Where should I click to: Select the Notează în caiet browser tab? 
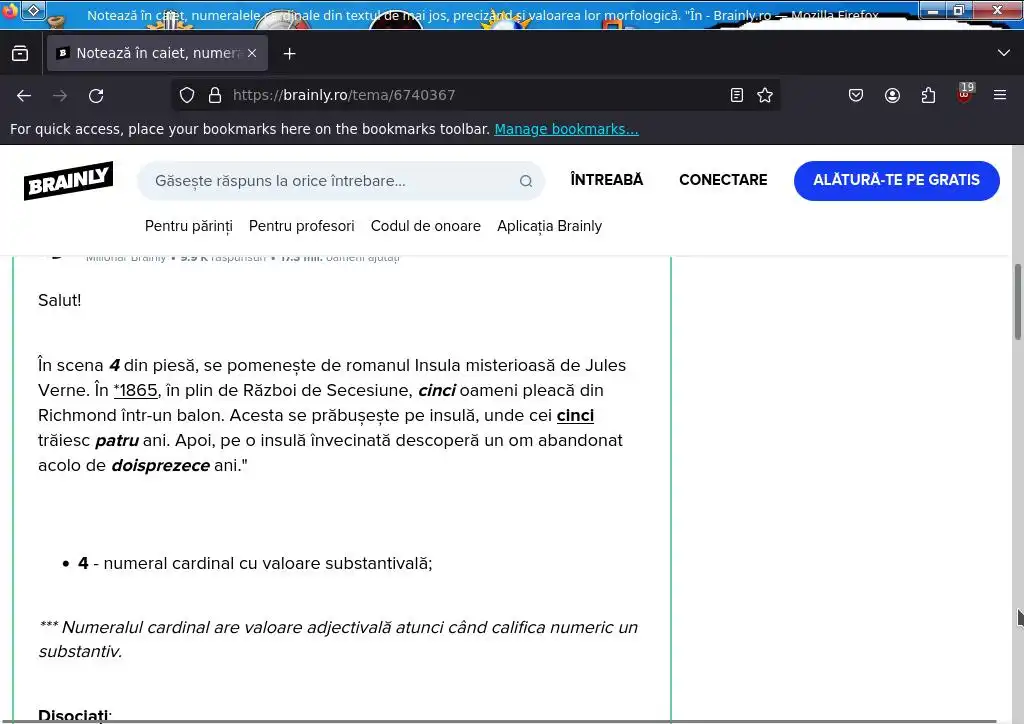[157, 54]
